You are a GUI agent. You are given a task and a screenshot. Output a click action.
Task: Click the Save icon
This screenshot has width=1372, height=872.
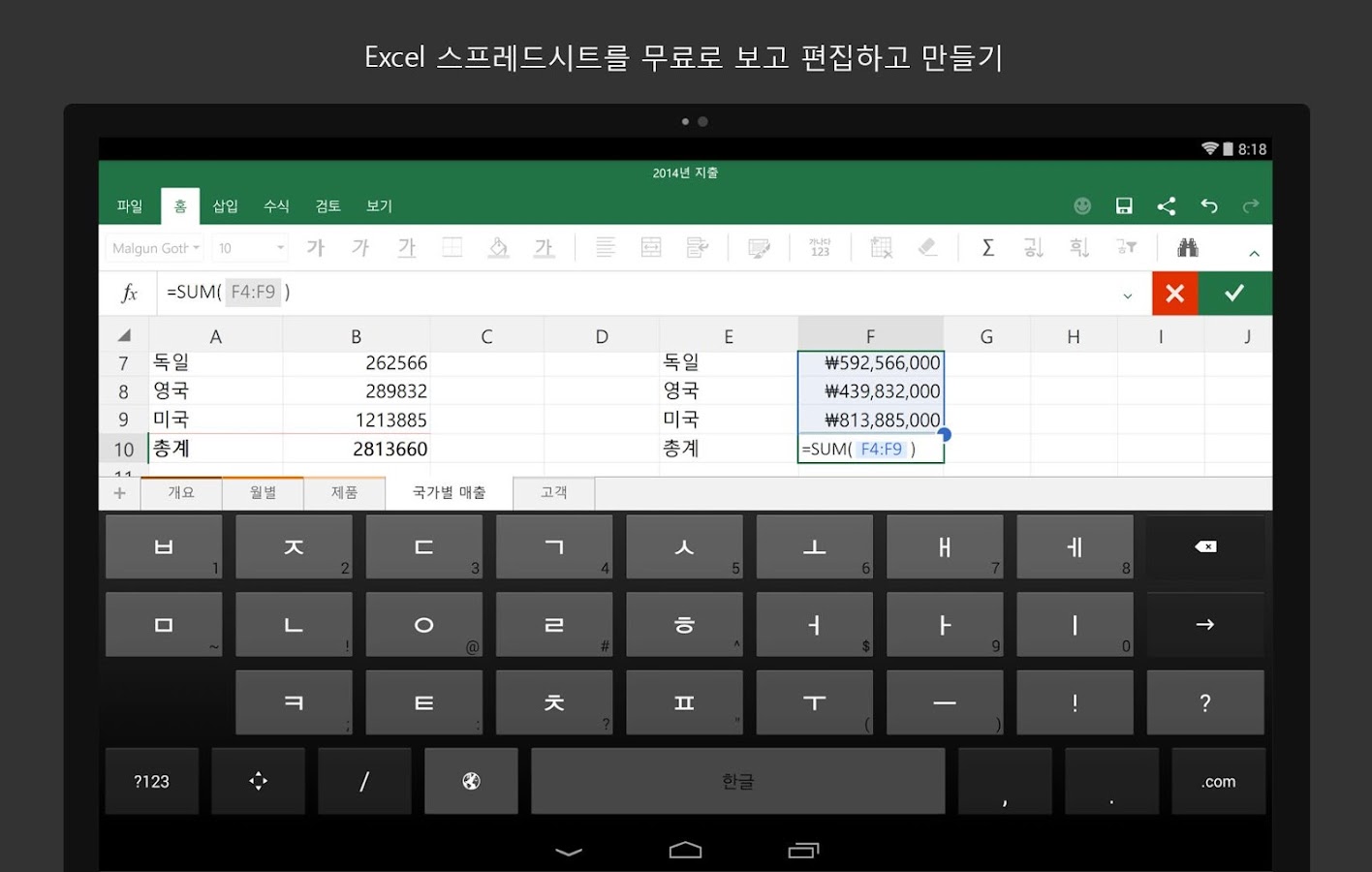pyautogui.click(x=1124, y=205)
